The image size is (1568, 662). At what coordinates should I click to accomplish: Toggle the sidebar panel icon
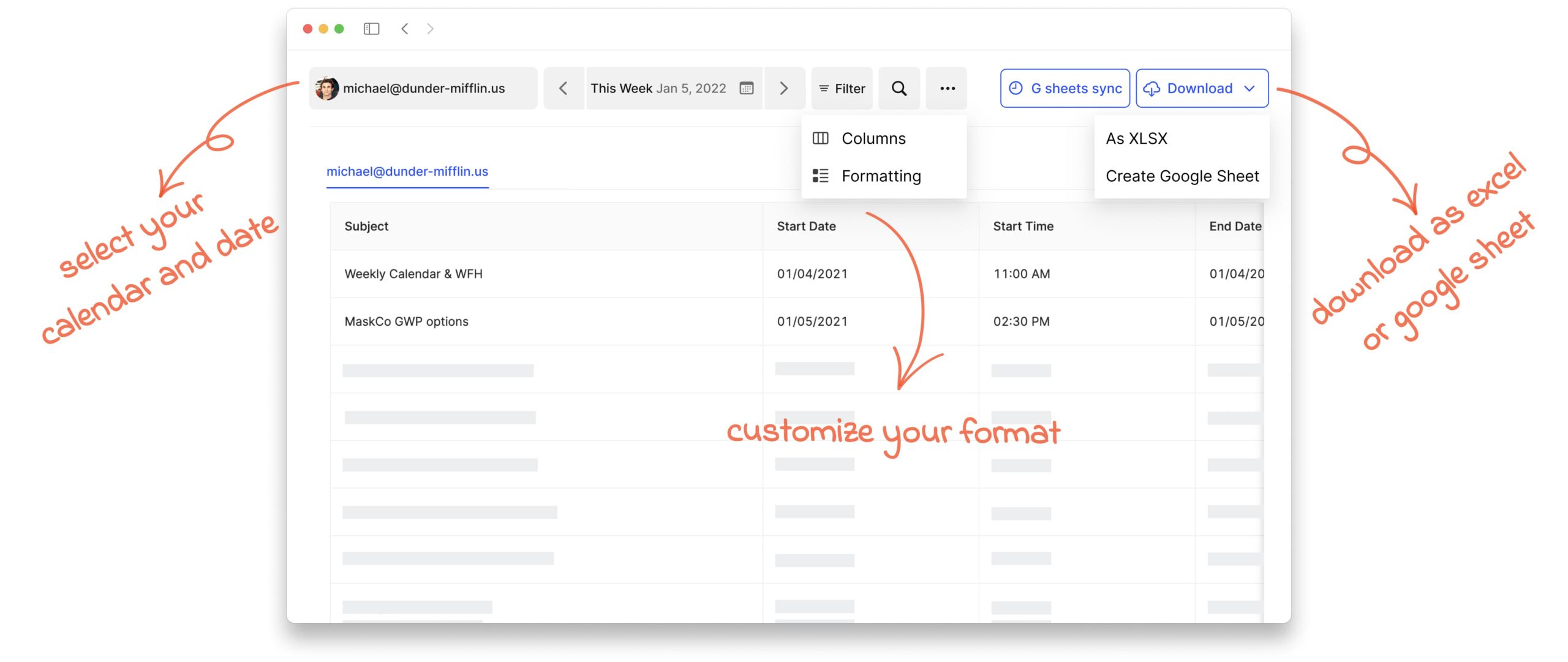point(371,29)
